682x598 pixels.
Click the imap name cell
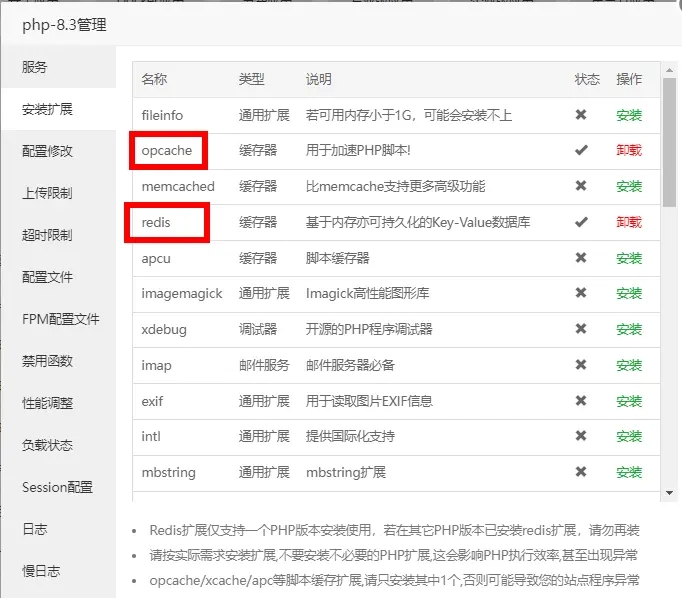tap(157, 366)
